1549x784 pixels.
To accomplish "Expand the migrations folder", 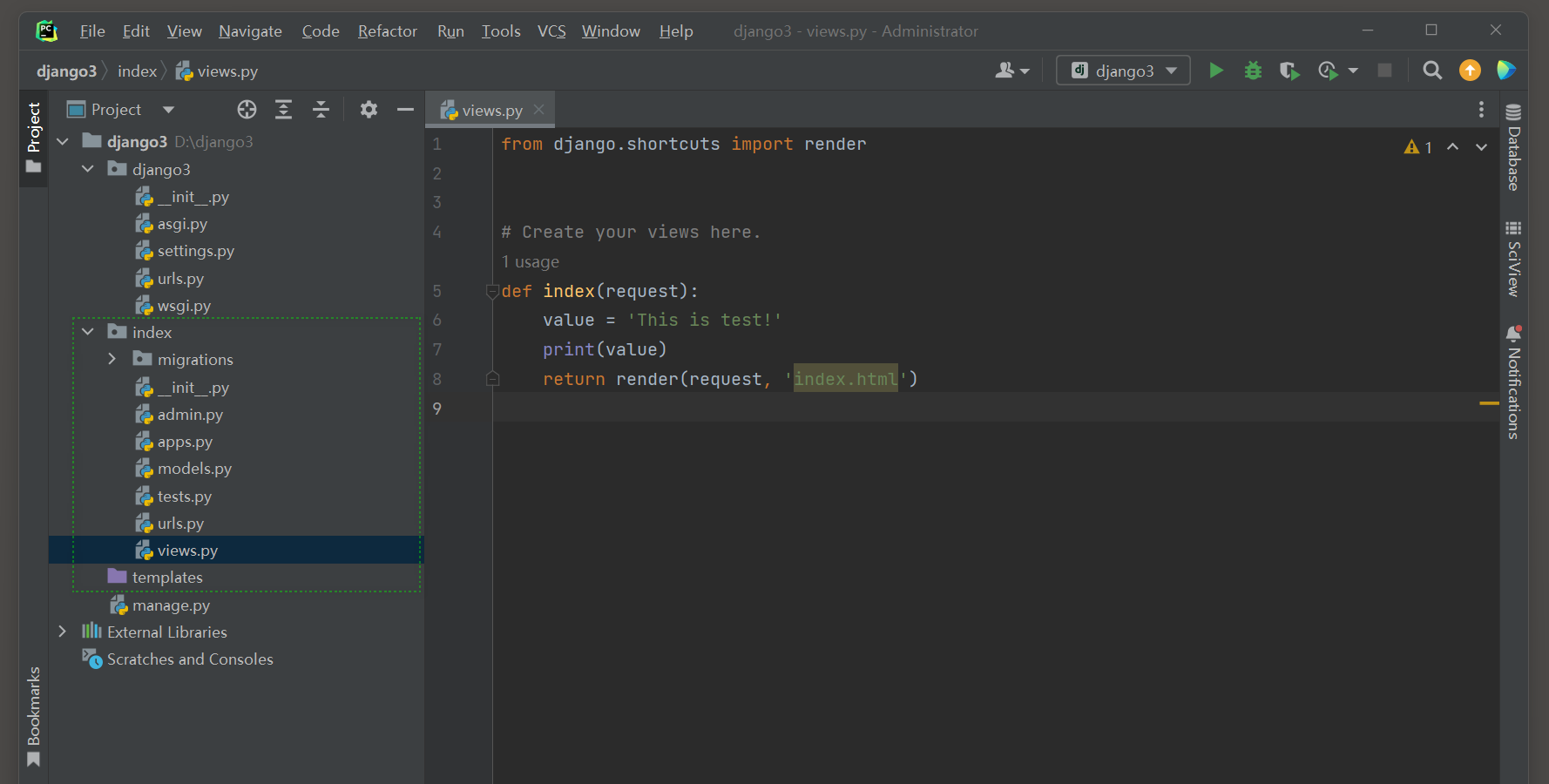I will (112, 359).
